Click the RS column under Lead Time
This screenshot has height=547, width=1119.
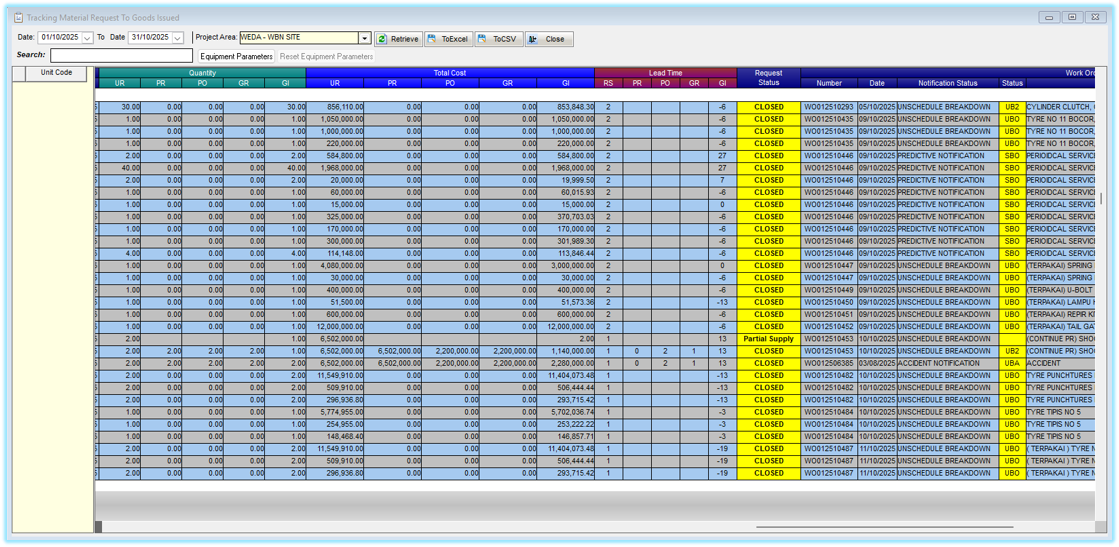(609, 84)
